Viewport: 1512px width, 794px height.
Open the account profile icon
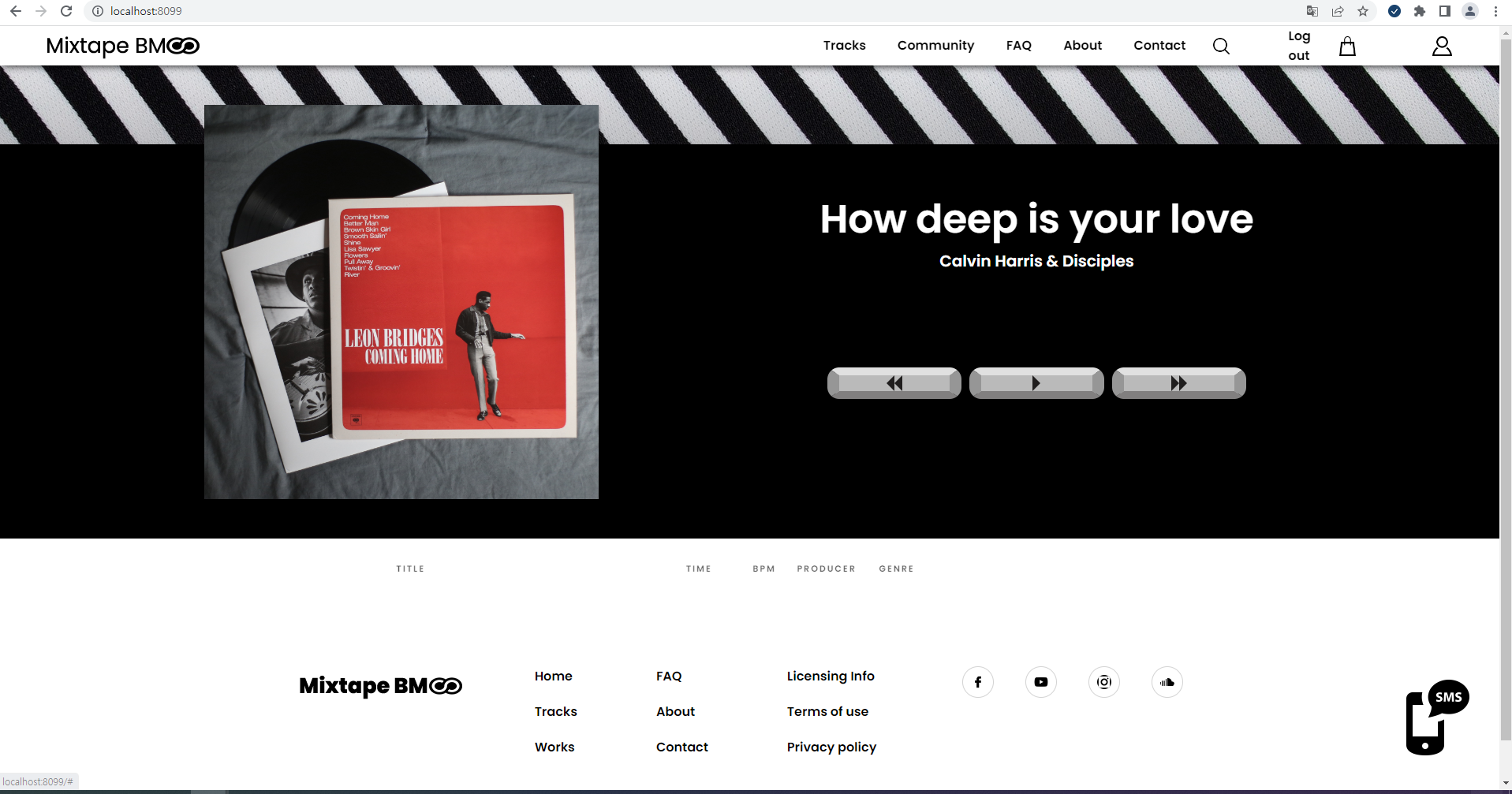click(x=1442, y=46)
